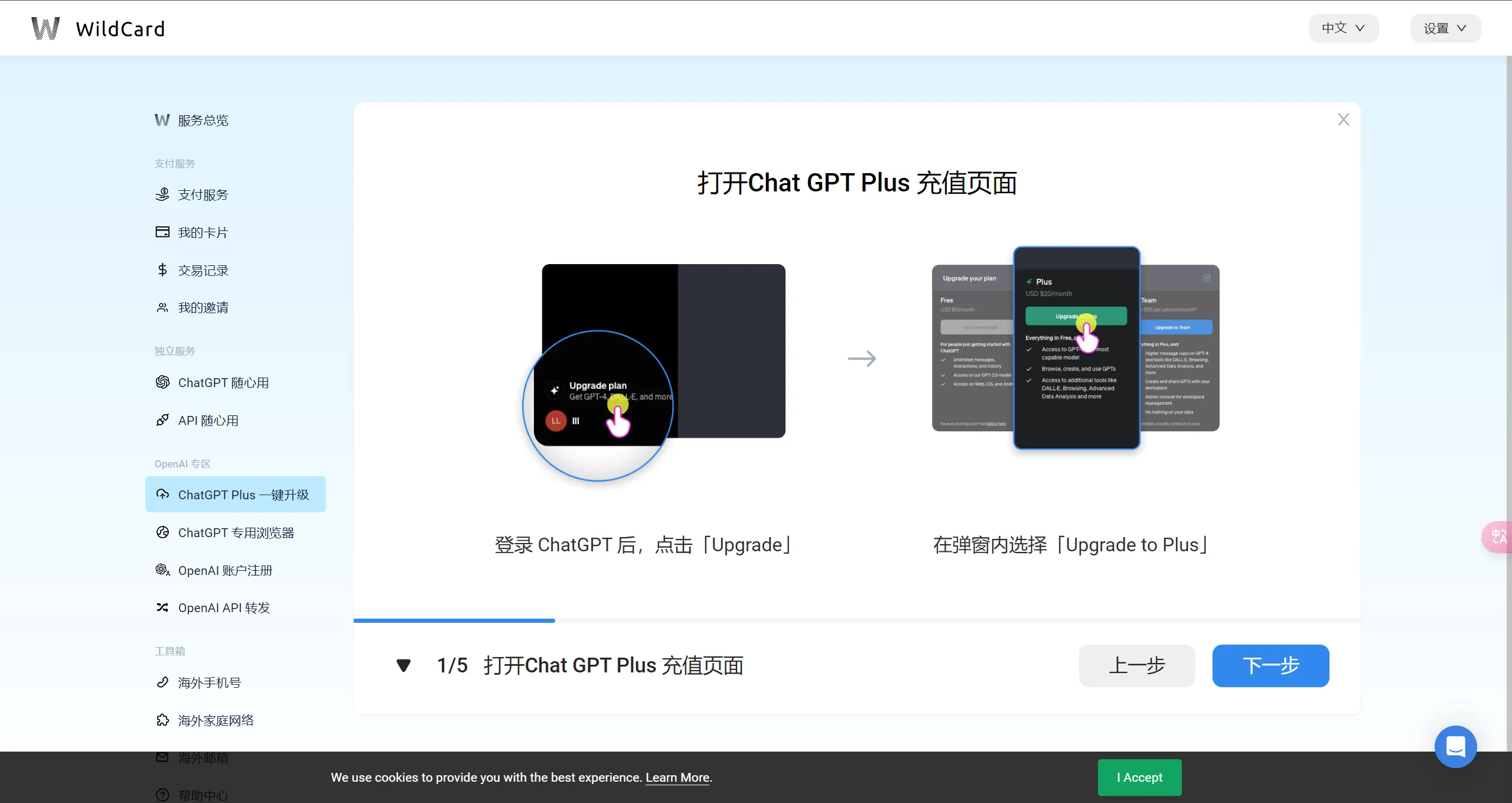
Task: Click the OpenAI API 转发 shuffle icon
Action: tap(162, 607)
